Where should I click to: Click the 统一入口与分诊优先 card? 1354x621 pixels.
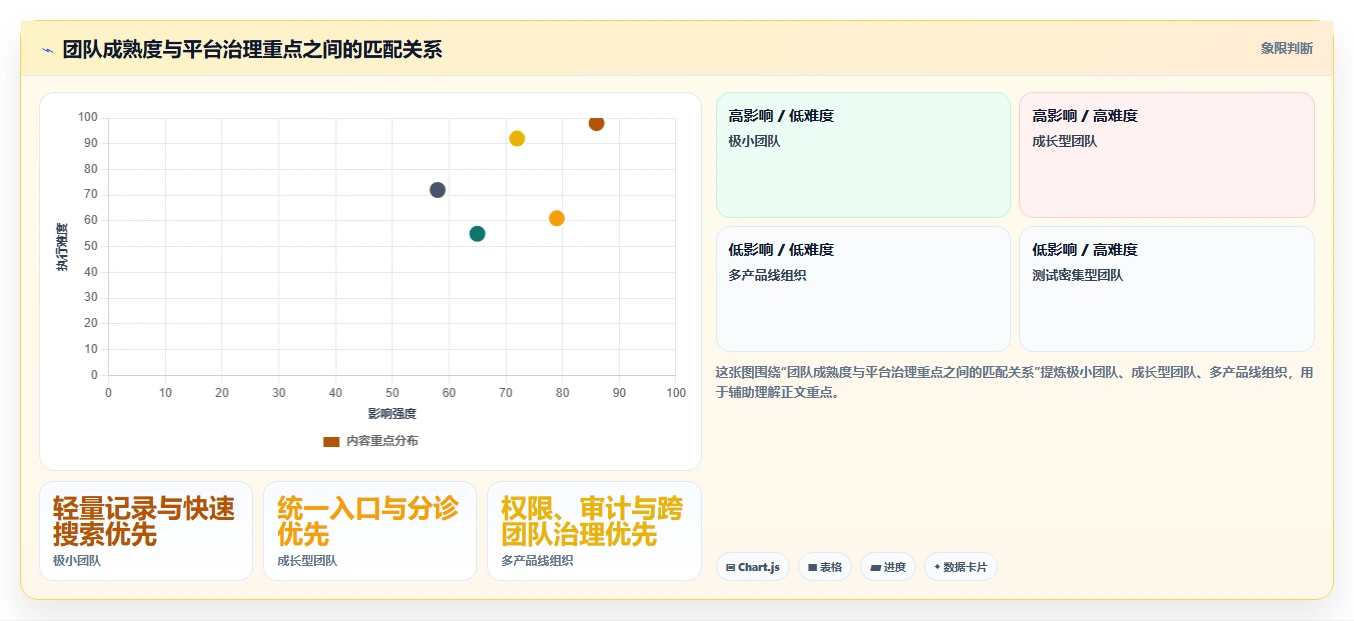(370, 531)
